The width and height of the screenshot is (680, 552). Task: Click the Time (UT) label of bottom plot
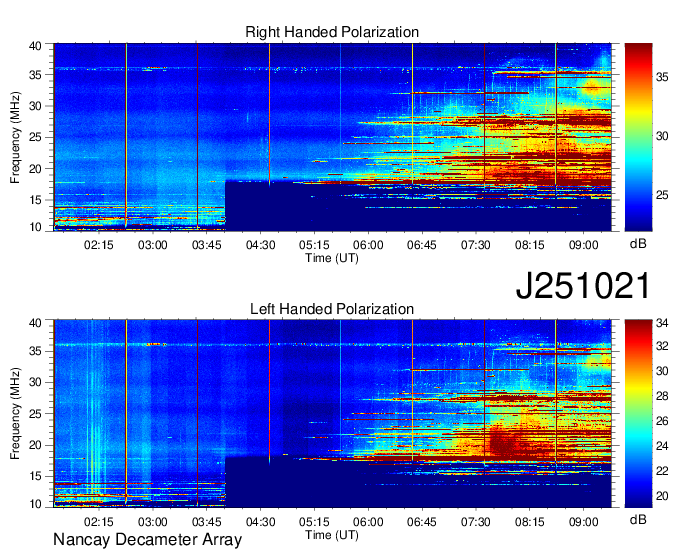point(332,534)
